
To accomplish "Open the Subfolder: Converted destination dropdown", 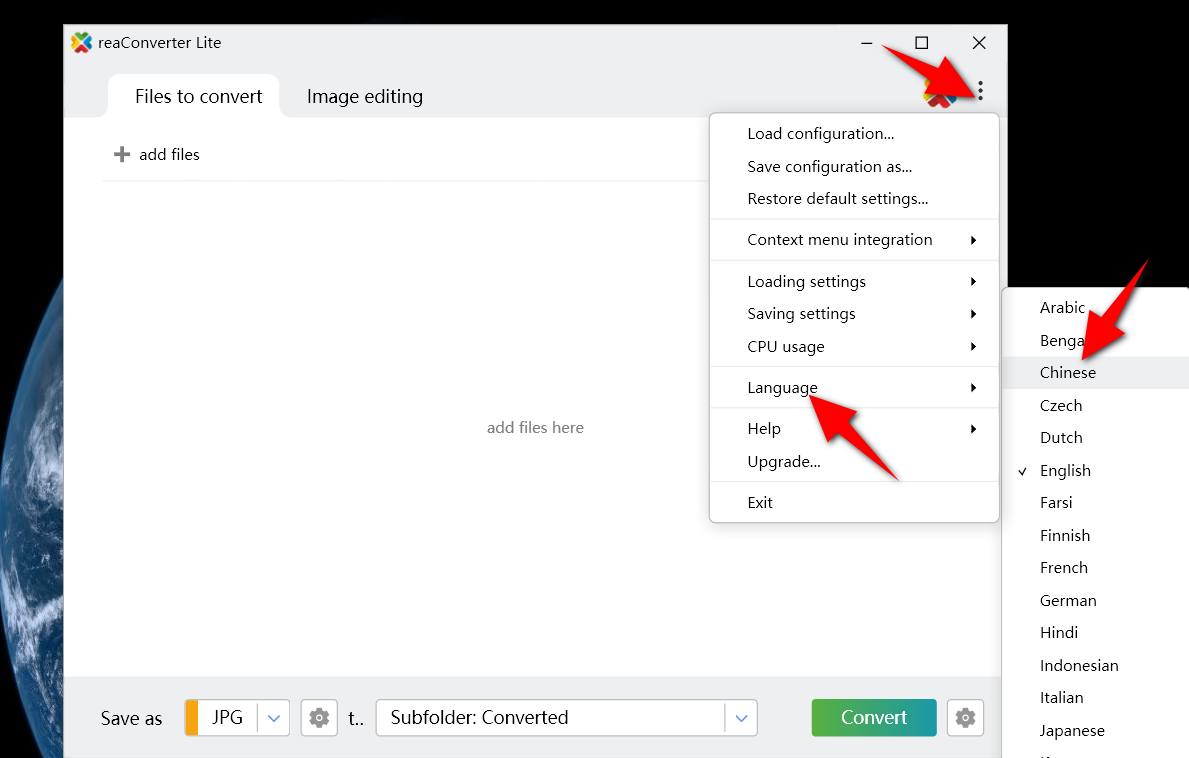I will click(x=740, y=717).
